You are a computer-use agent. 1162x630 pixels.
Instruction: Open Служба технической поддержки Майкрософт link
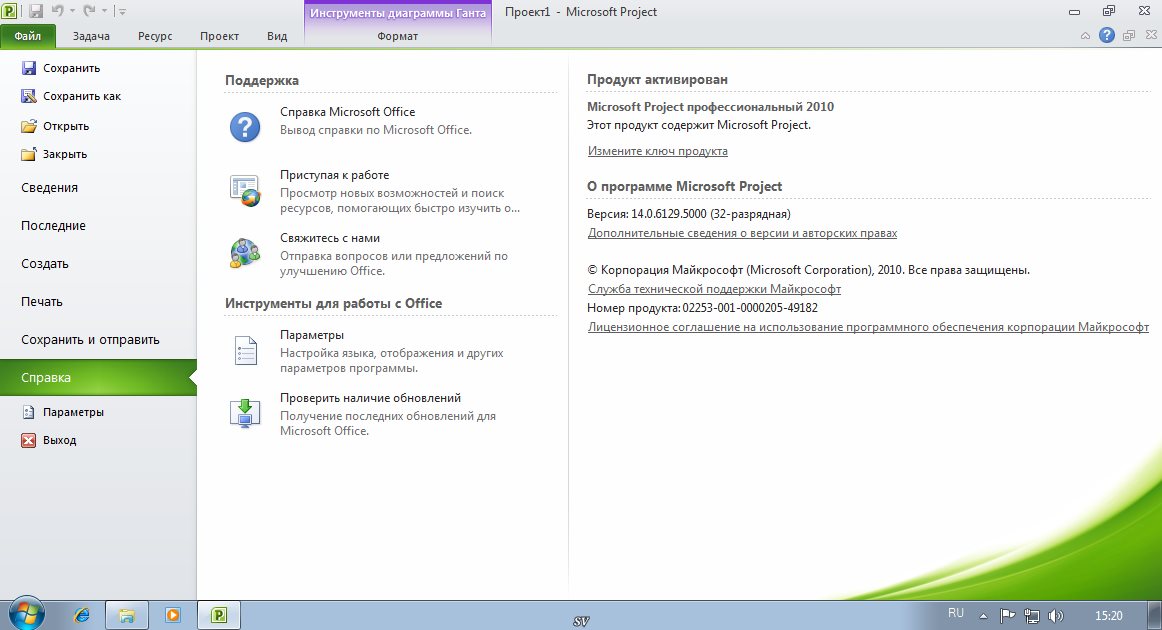pyautogui.click(x=714, y=289)
